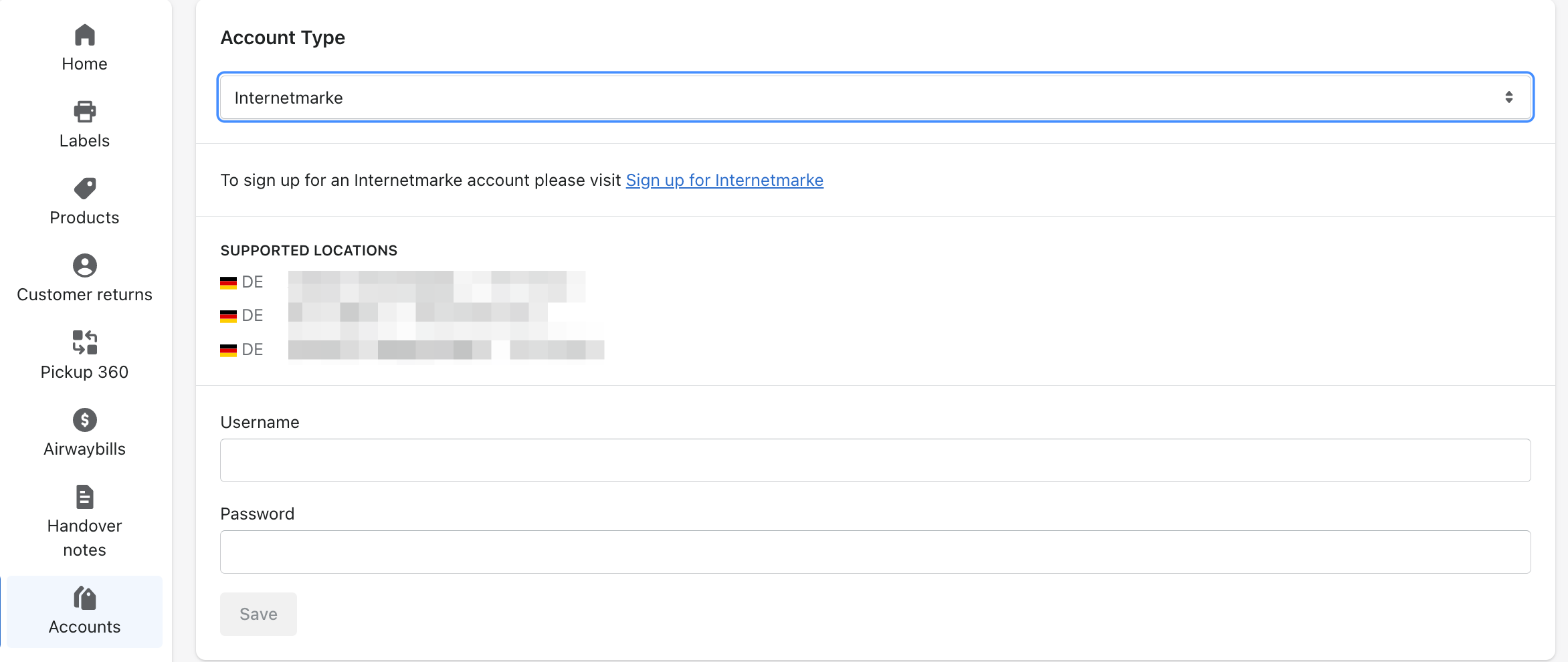The width and height of the screenshot is (1568, 662).
Task: Click the dropdown arrows next to Internetmarke
Action: click(x=1509, y=98)
